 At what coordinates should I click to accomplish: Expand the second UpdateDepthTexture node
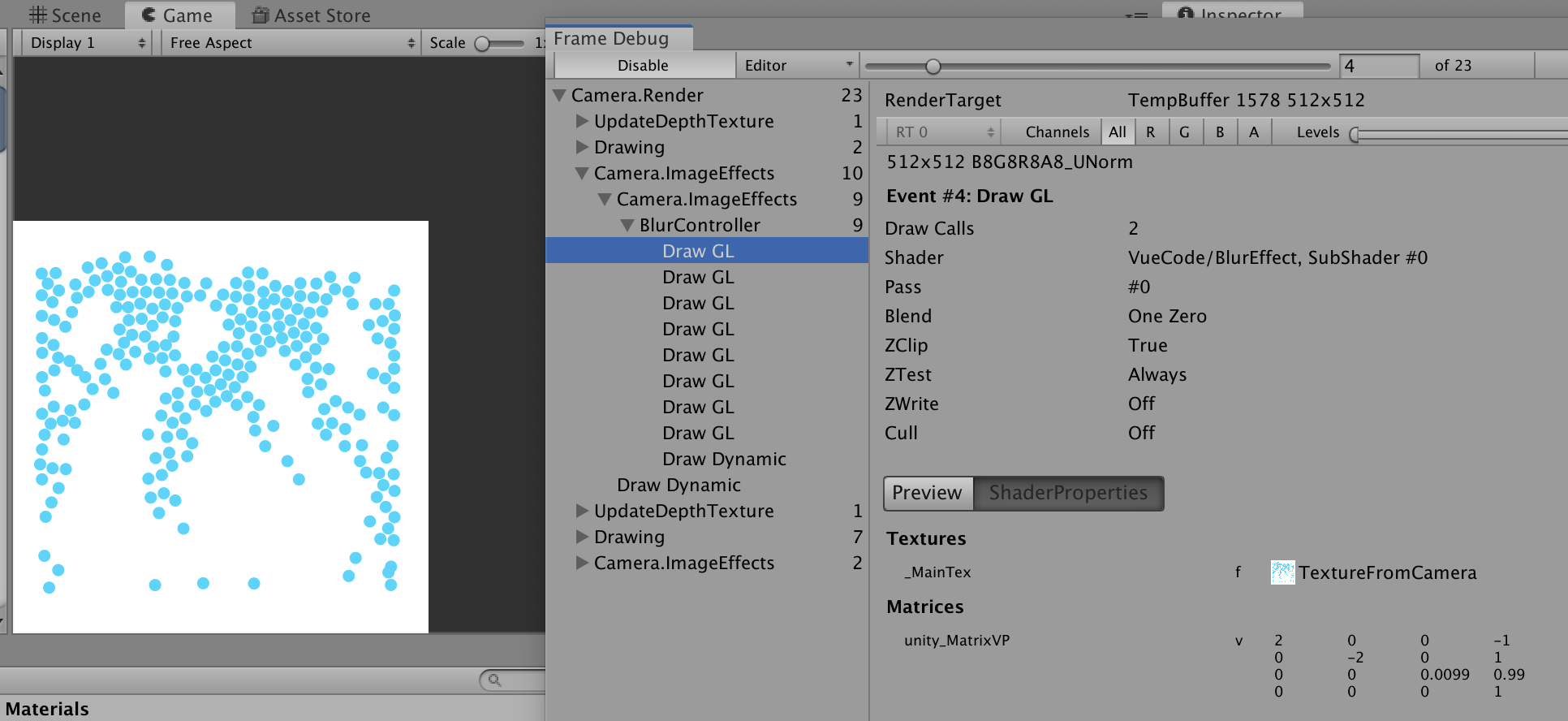(582, 511)
